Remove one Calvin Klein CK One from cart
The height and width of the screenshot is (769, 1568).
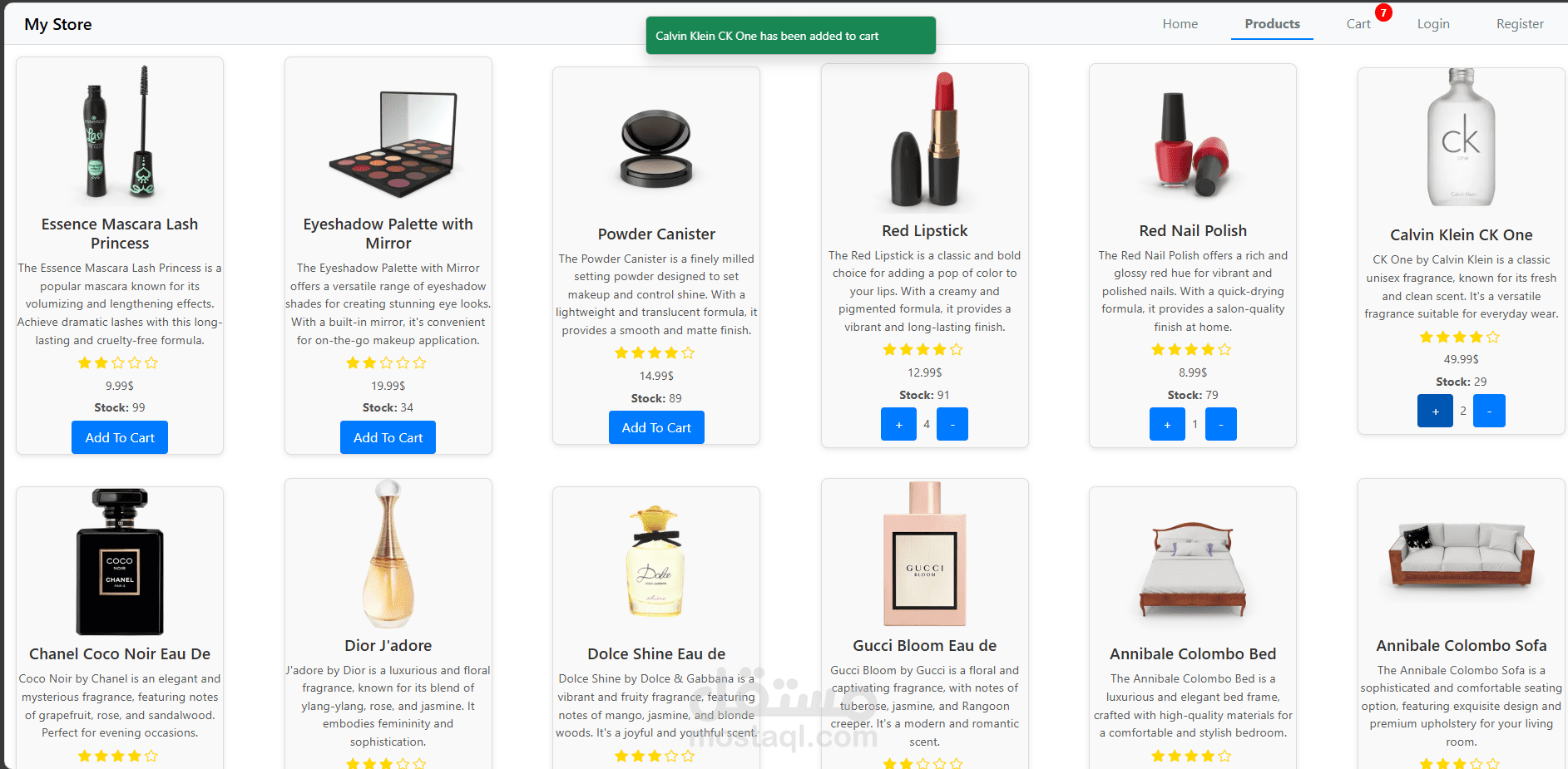(x=1489, y=411)
